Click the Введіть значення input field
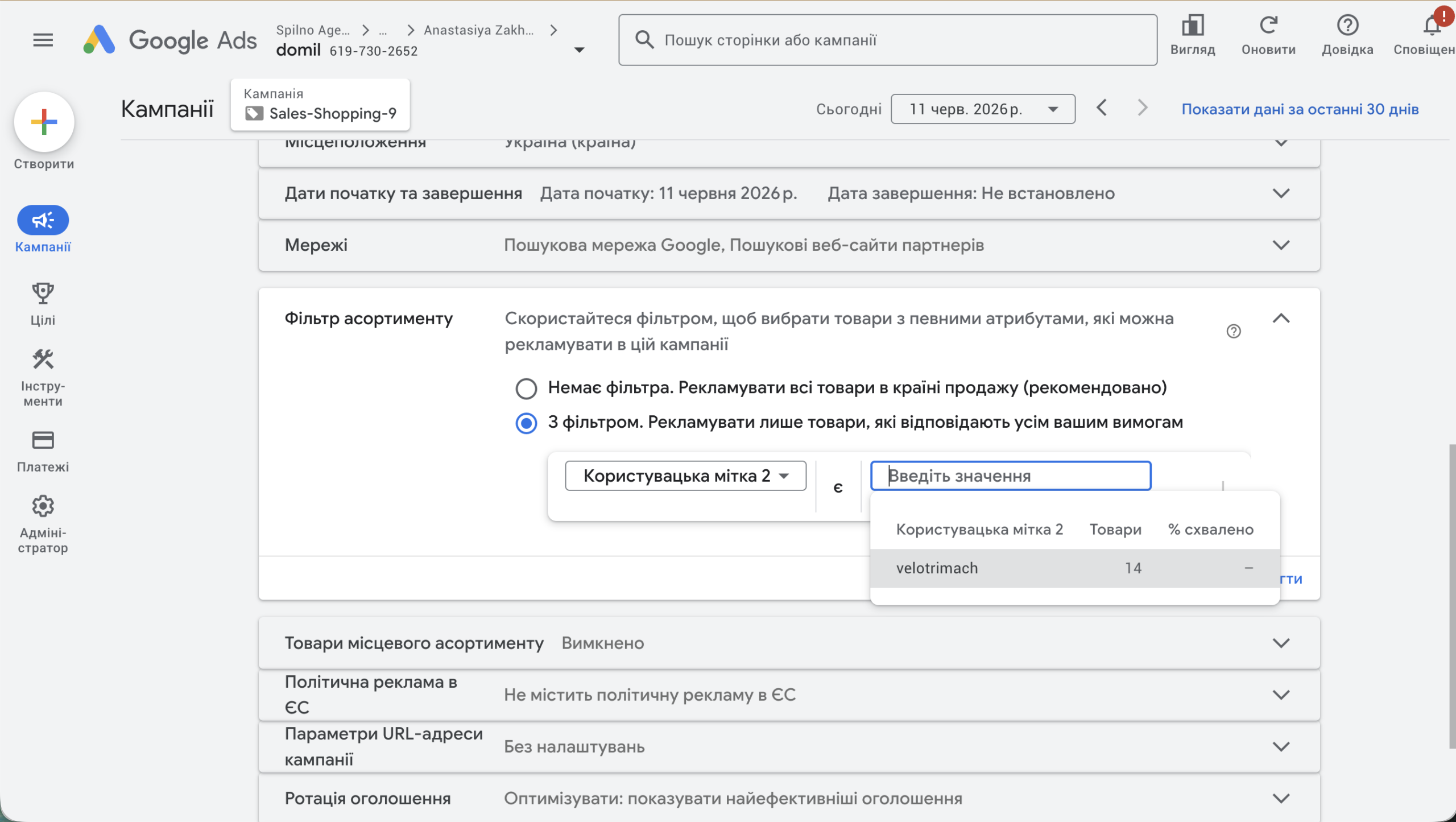 tap(1011, 476)
